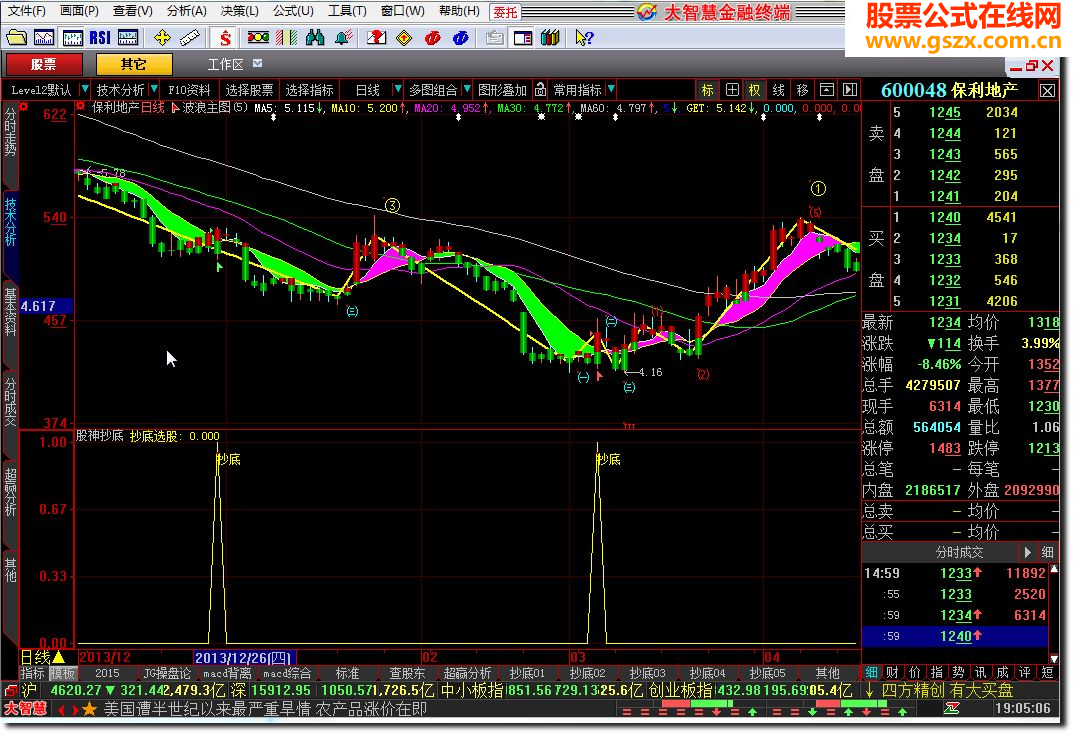Click the window layout toolbar icon
Screen dimensions: 1073x733
point(522,38)
